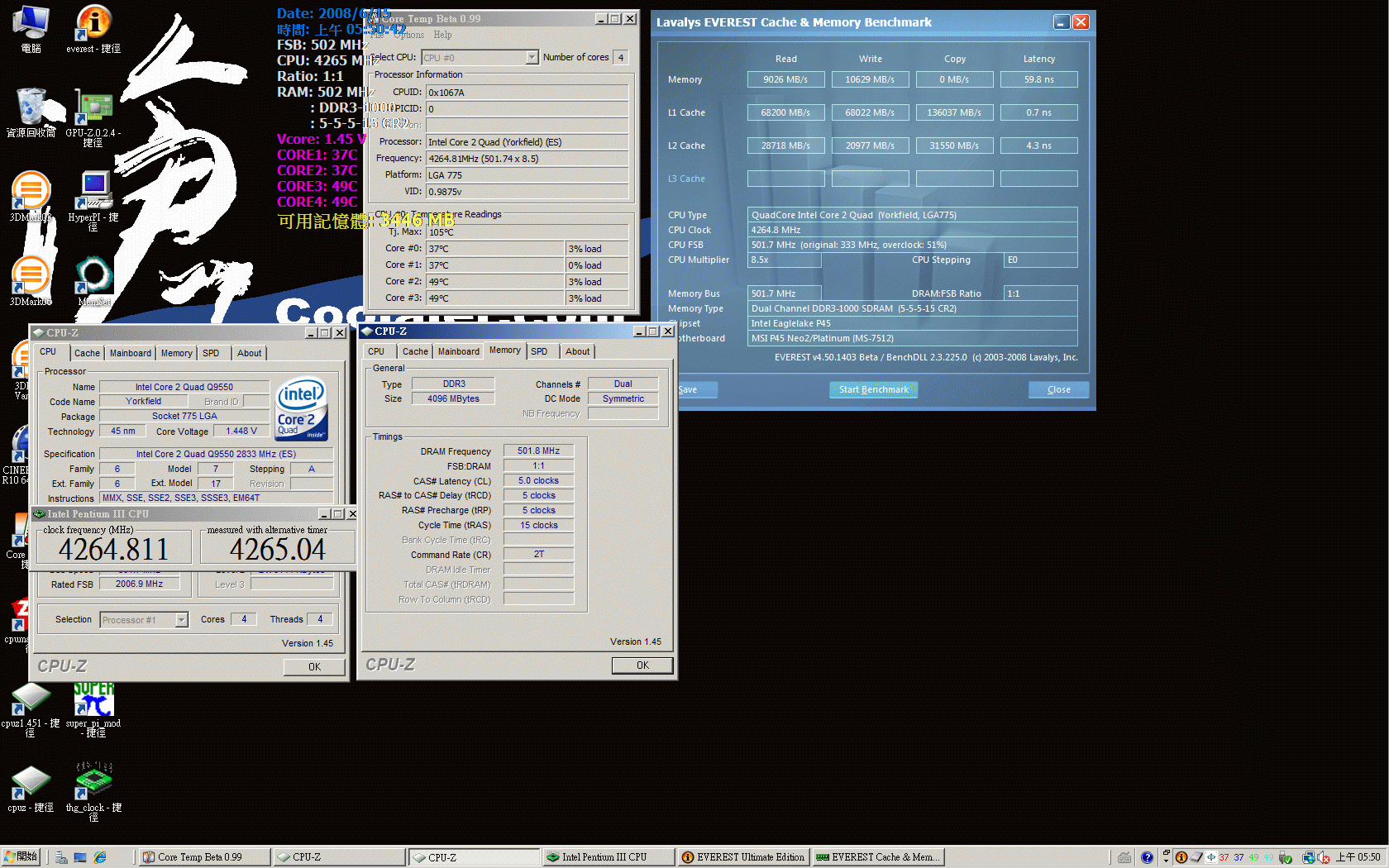Switch to Mainboard tab in CPU-Z memory window
This screenshot has height=868, width=1389.
coord(458,351)
